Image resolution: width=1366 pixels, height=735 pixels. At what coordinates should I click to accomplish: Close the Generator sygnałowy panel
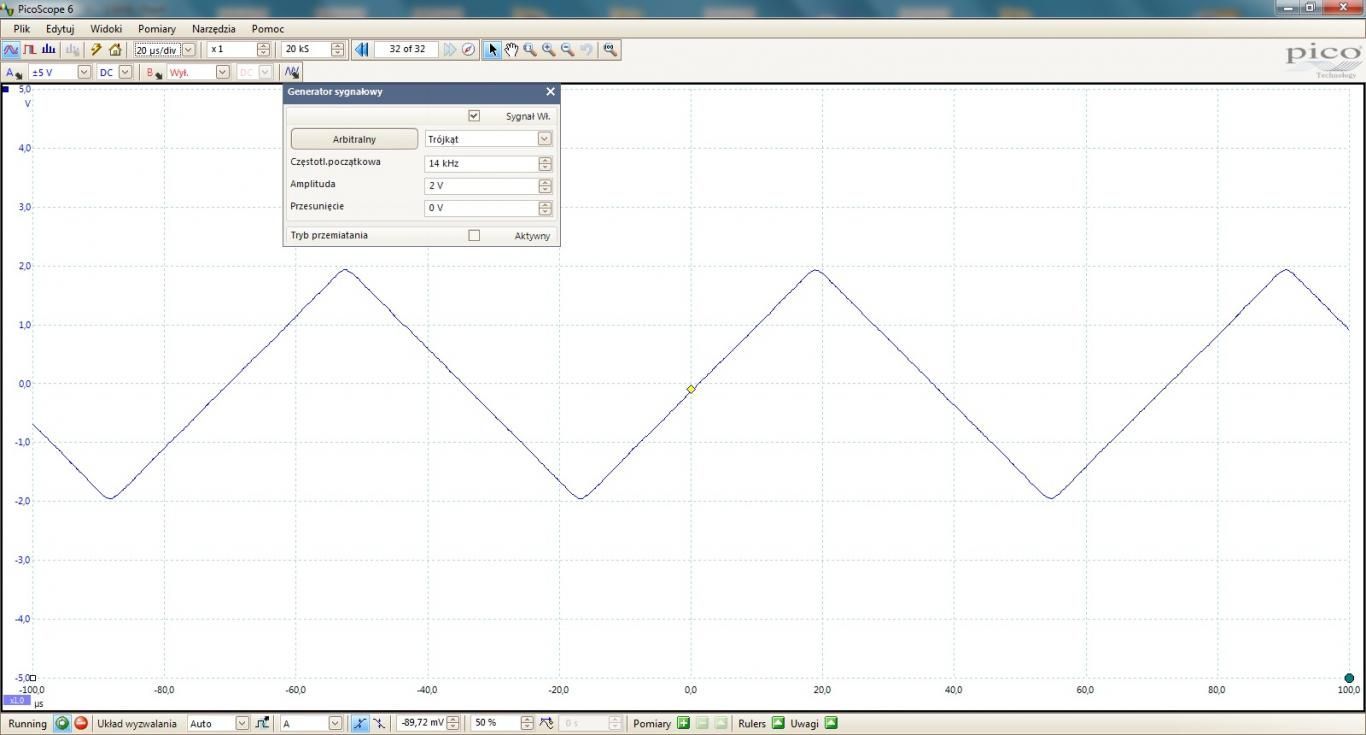tap(550, 92)
